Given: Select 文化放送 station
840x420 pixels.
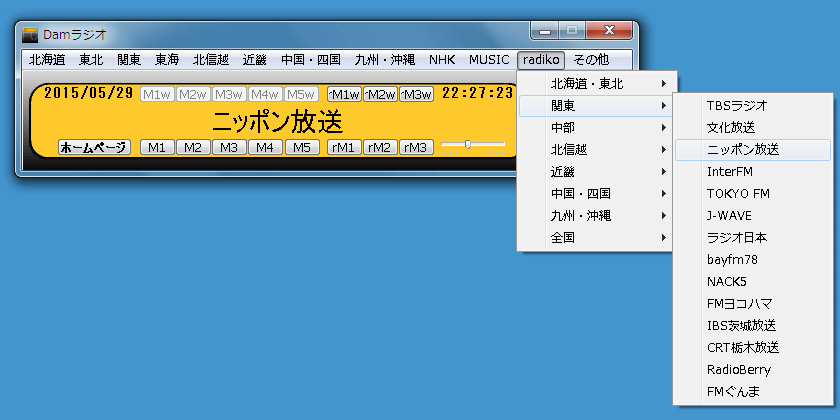Looking at the screenshot, I should coord(753,128).
